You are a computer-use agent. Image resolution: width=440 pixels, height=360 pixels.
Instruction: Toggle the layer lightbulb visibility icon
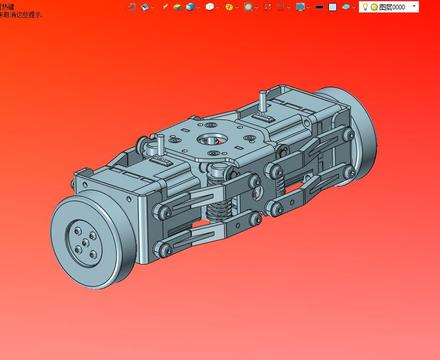click(x=365, y=7)
